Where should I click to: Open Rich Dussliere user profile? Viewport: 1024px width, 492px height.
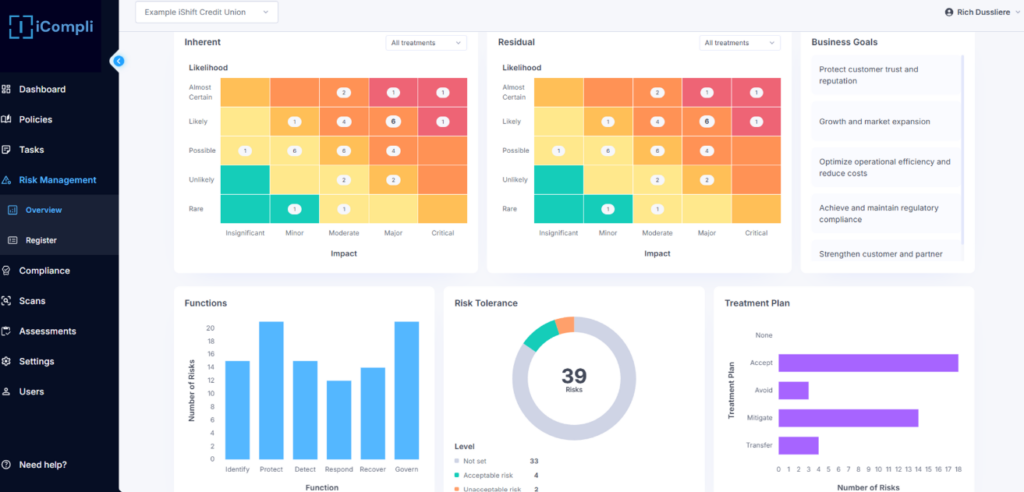click(978, 12)
